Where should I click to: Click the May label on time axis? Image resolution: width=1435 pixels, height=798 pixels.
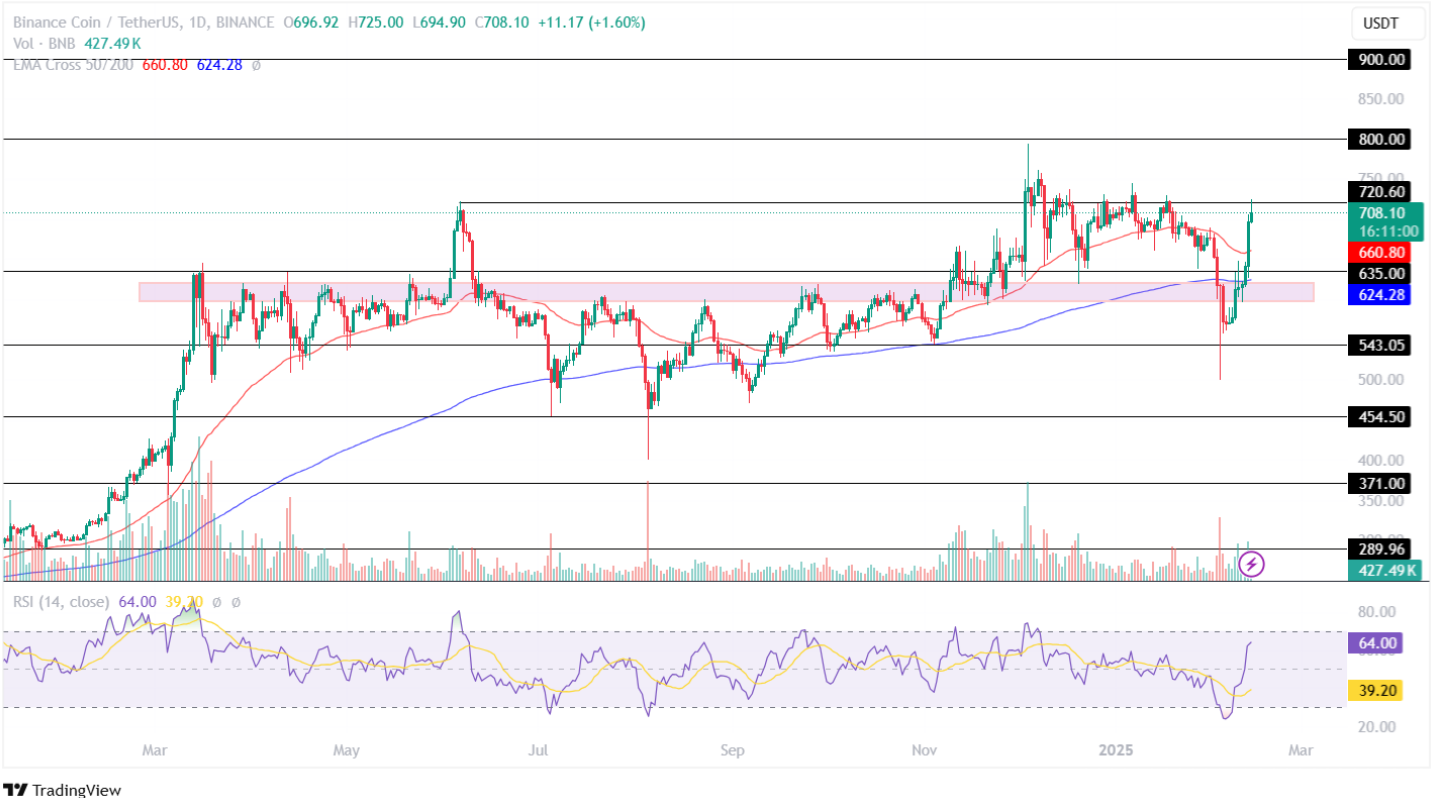point(345,749)
